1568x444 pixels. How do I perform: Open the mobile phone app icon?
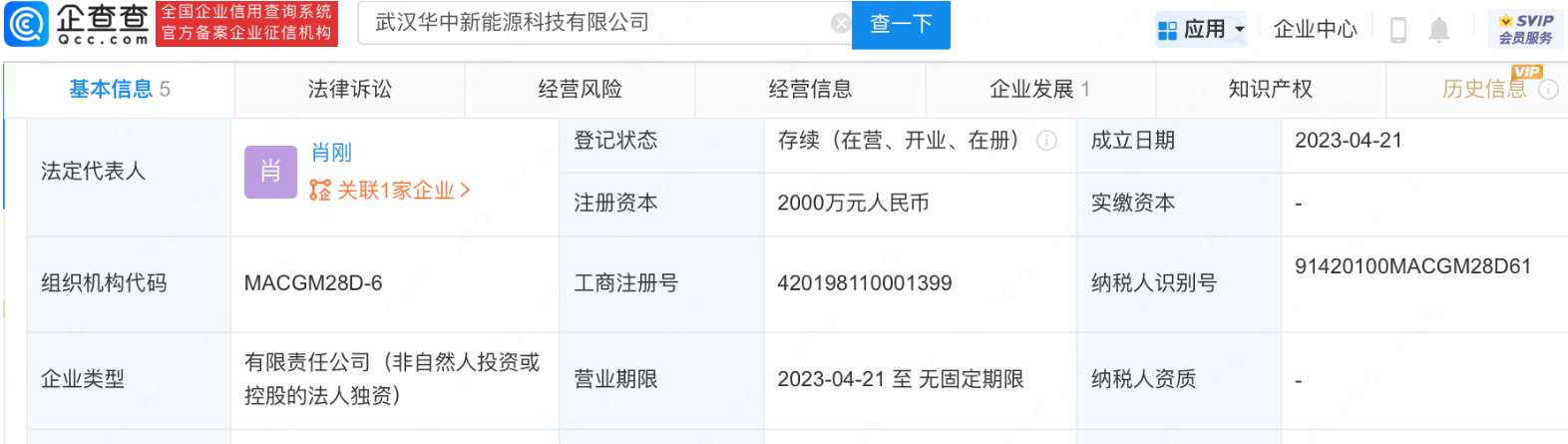coord(1398,30)
